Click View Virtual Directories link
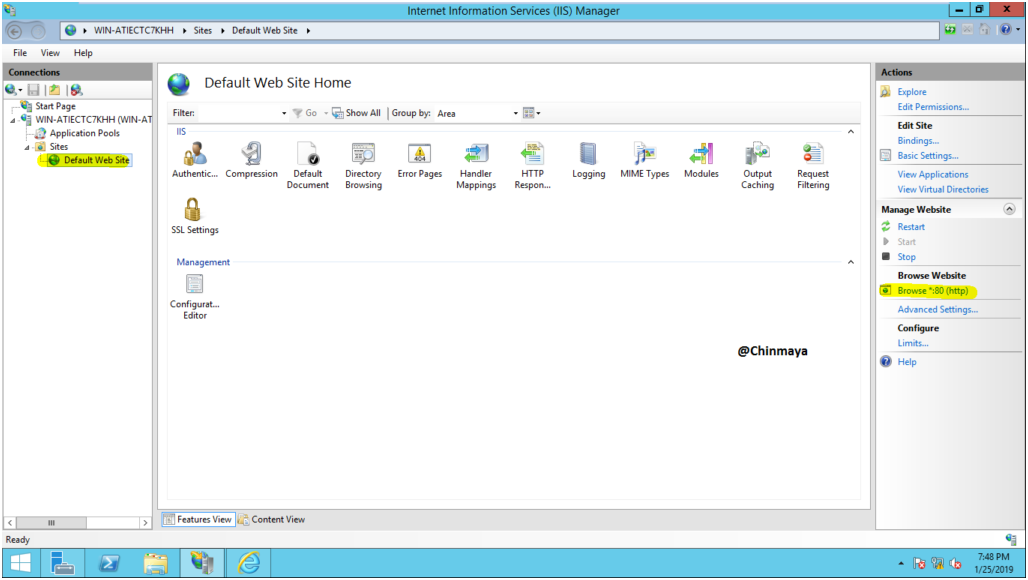 point(943,189)
